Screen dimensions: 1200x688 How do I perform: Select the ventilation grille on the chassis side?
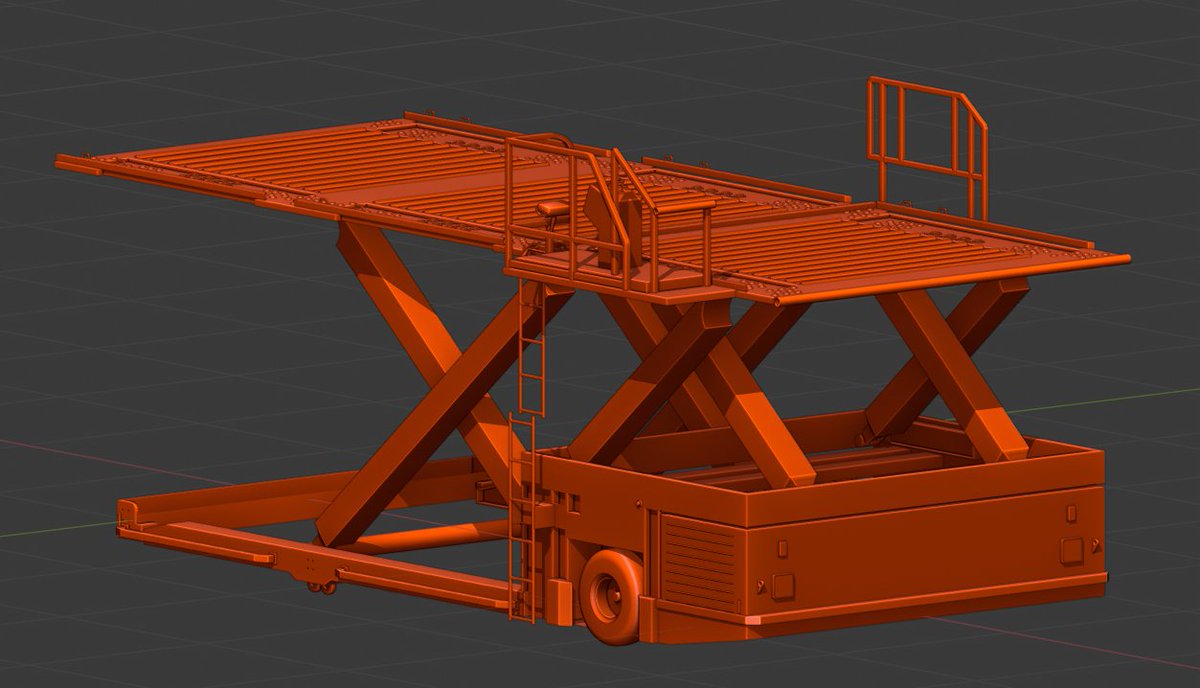tap(699, 562)
